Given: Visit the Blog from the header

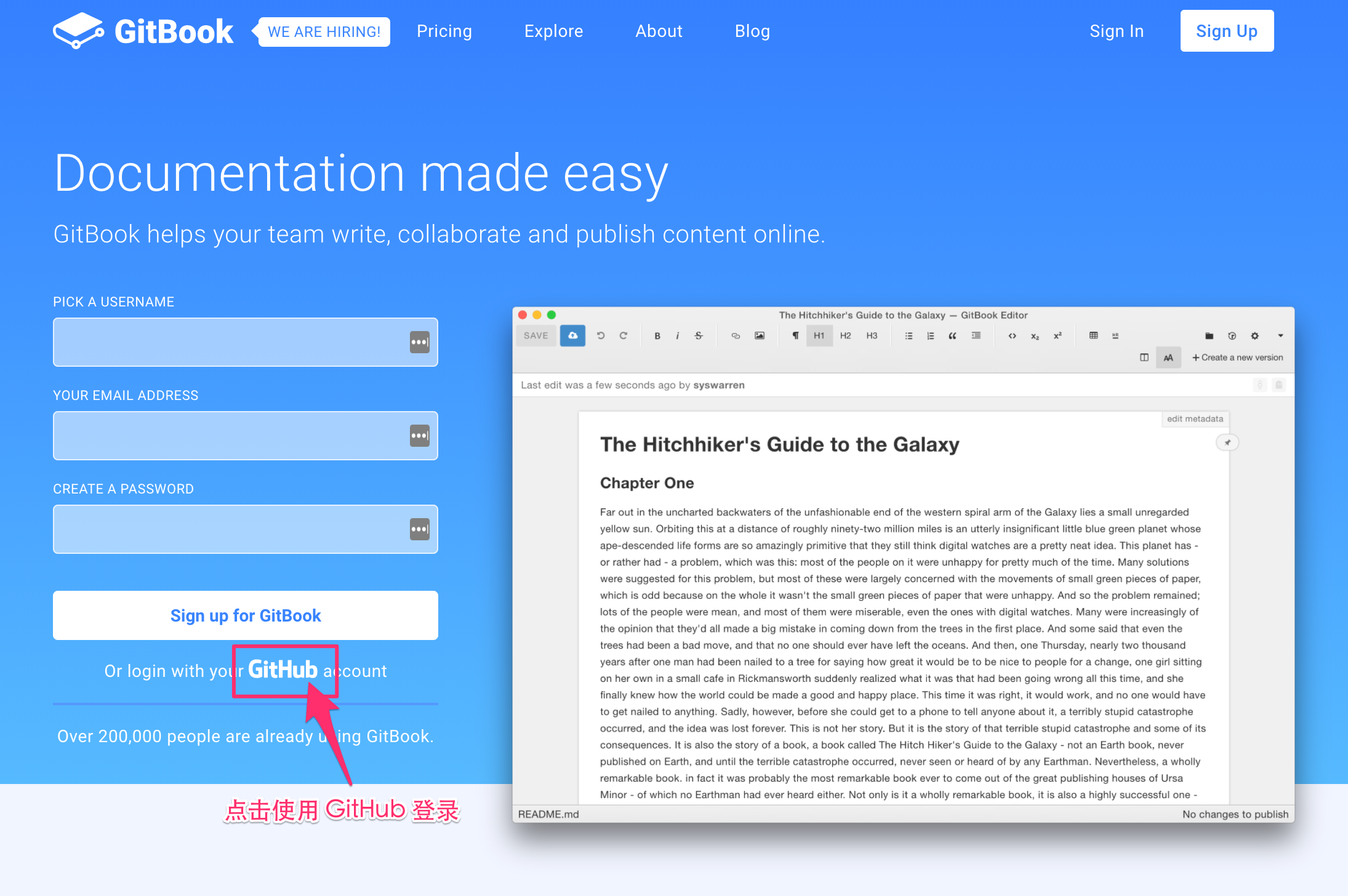Looking at the screenshot, I should [752, 31].
